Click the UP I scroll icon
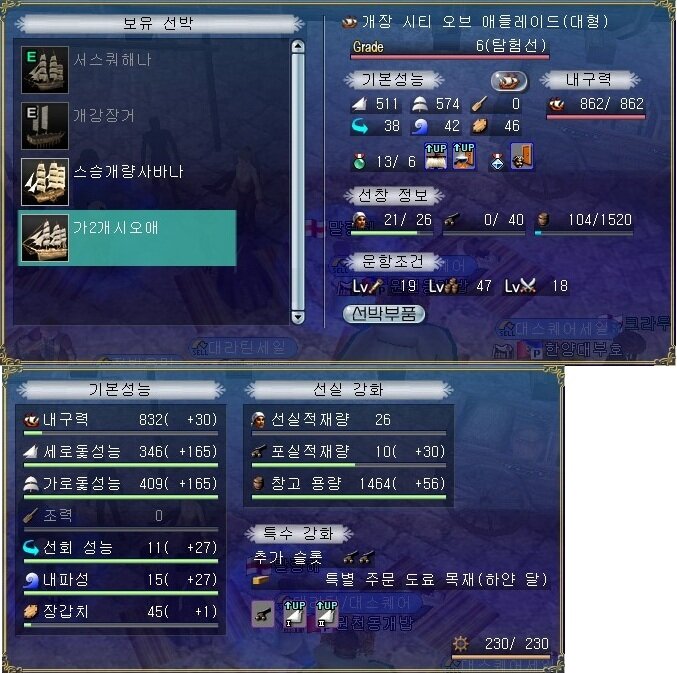This screenshot has height=673, width=677. coord(295,614)
